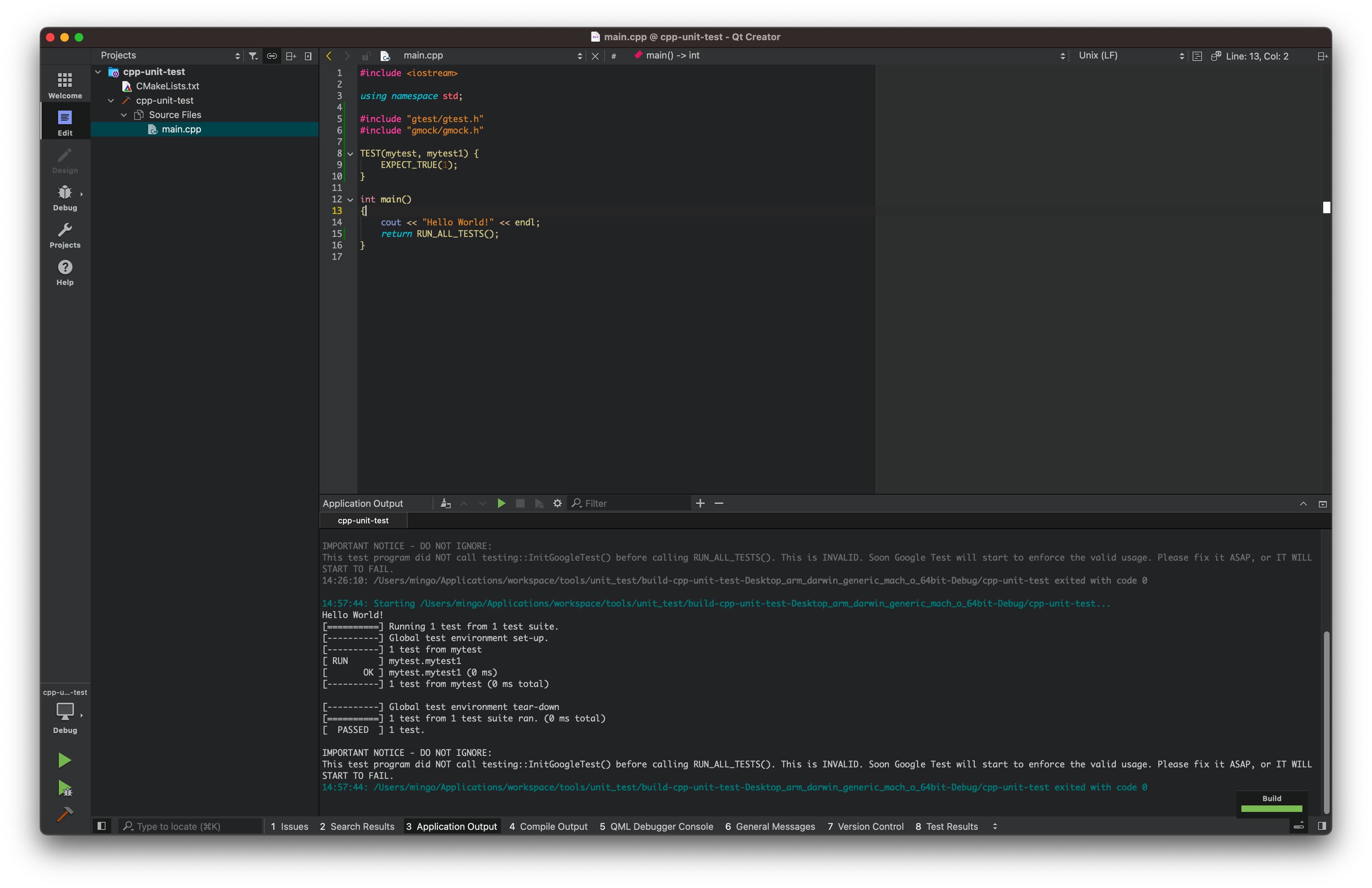Click the preprocessor directives # button

[614, 56]
